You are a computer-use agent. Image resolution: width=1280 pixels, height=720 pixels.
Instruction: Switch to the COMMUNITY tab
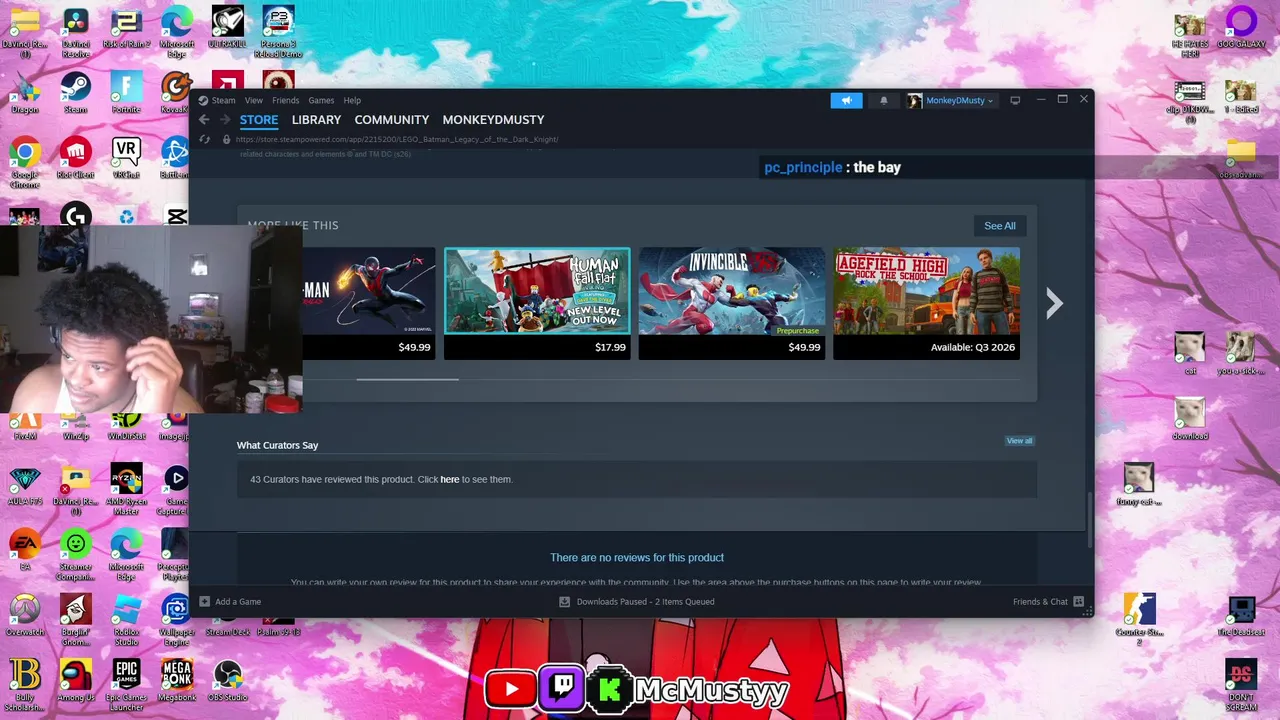tap(391, 120)
